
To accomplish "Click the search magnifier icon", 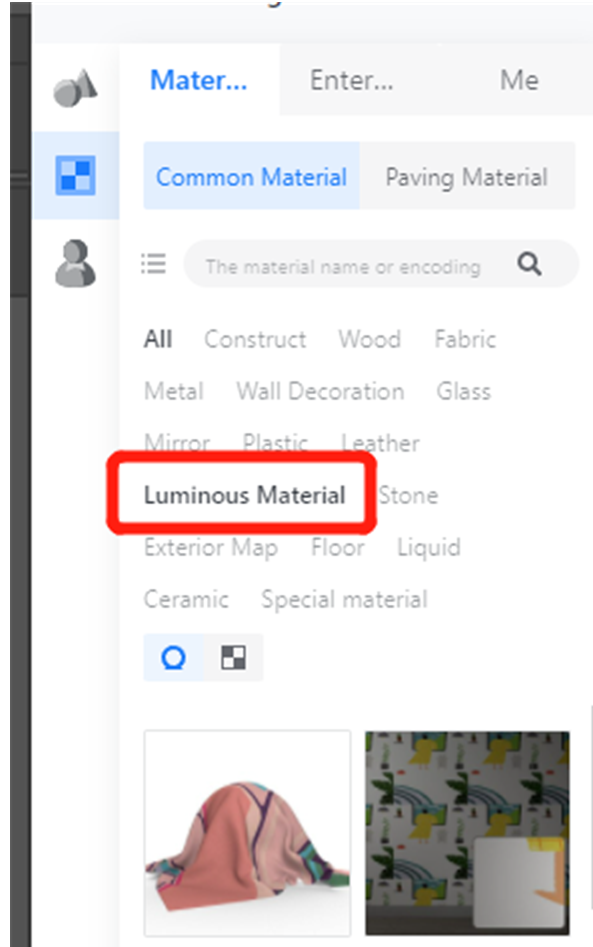I will pos(530,264).
